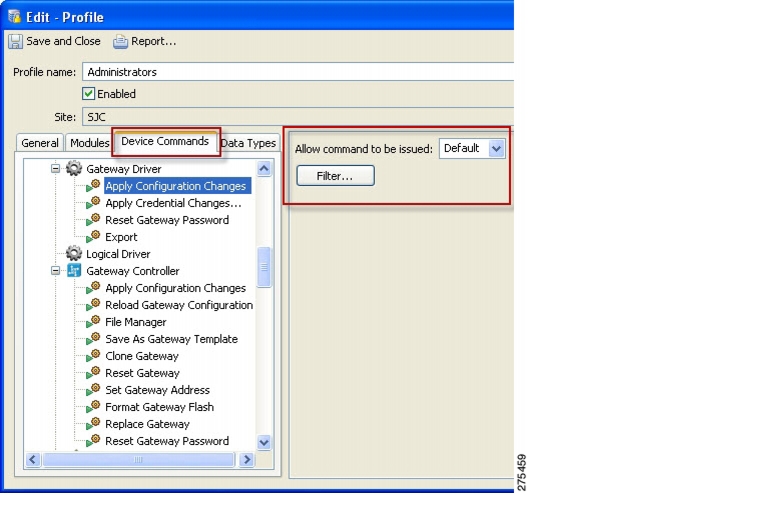Click the Reload Gateway Configuration command icon
Screen dimensions: 780x509
[93, 305]
